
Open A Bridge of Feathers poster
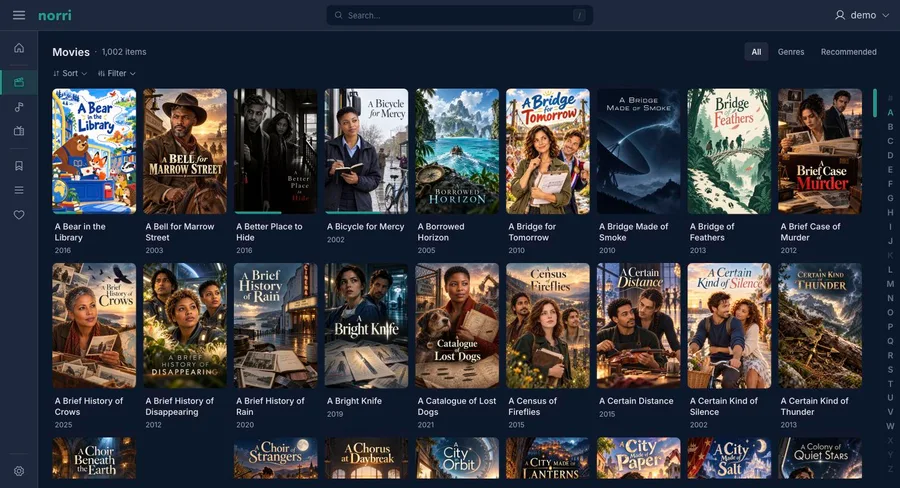coord(729,151)
